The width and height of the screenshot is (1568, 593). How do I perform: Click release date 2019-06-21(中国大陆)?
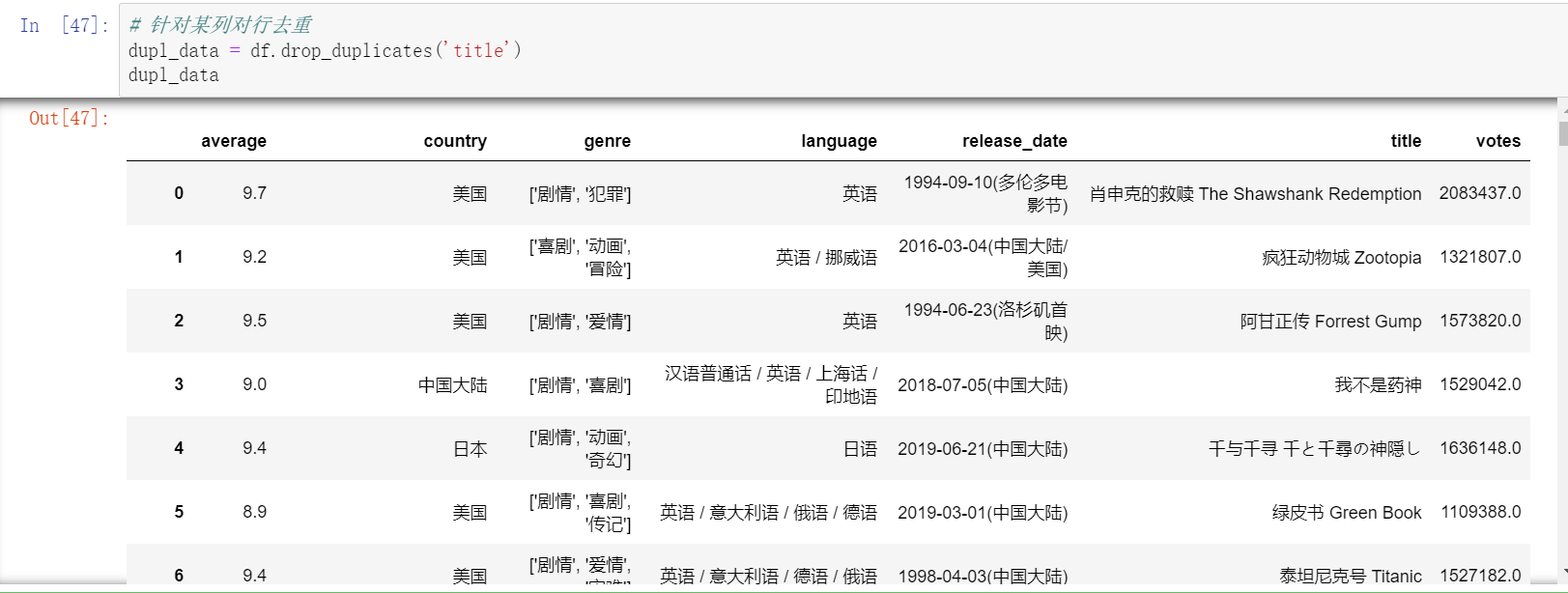click(x=983, y=449)
